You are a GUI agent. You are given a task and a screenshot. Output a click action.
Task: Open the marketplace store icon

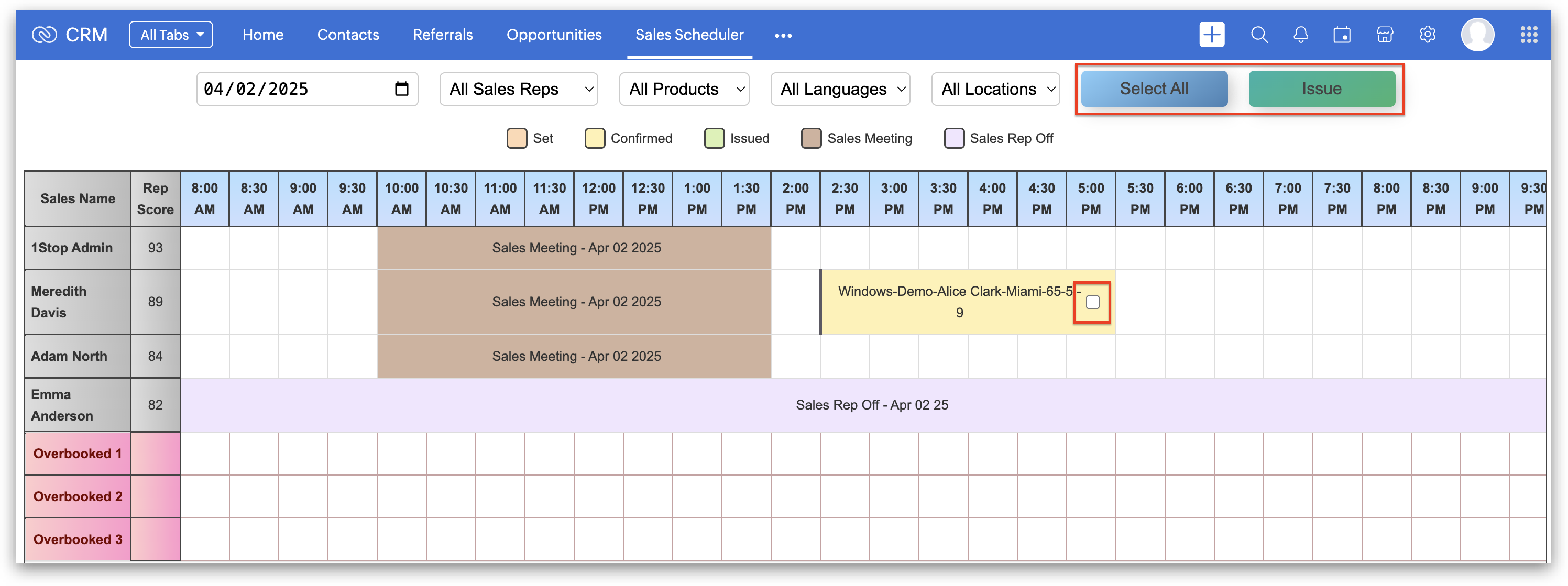pyautogui.click(x=1384, y=35)
